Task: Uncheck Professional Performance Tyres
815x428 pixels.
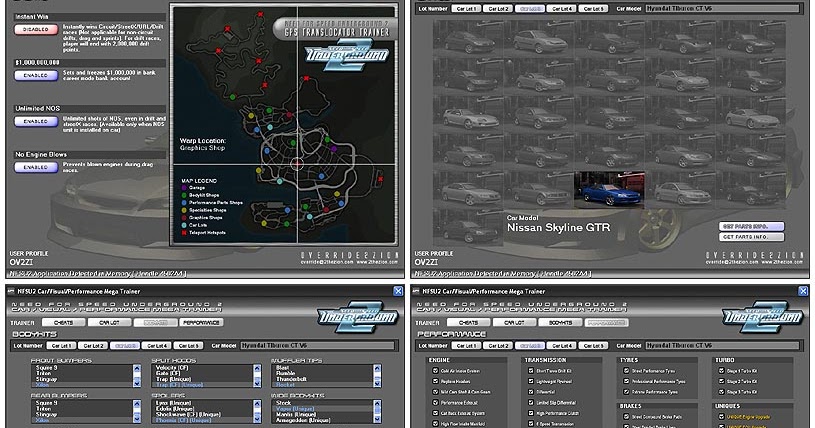Action: [x=626, y=381]
